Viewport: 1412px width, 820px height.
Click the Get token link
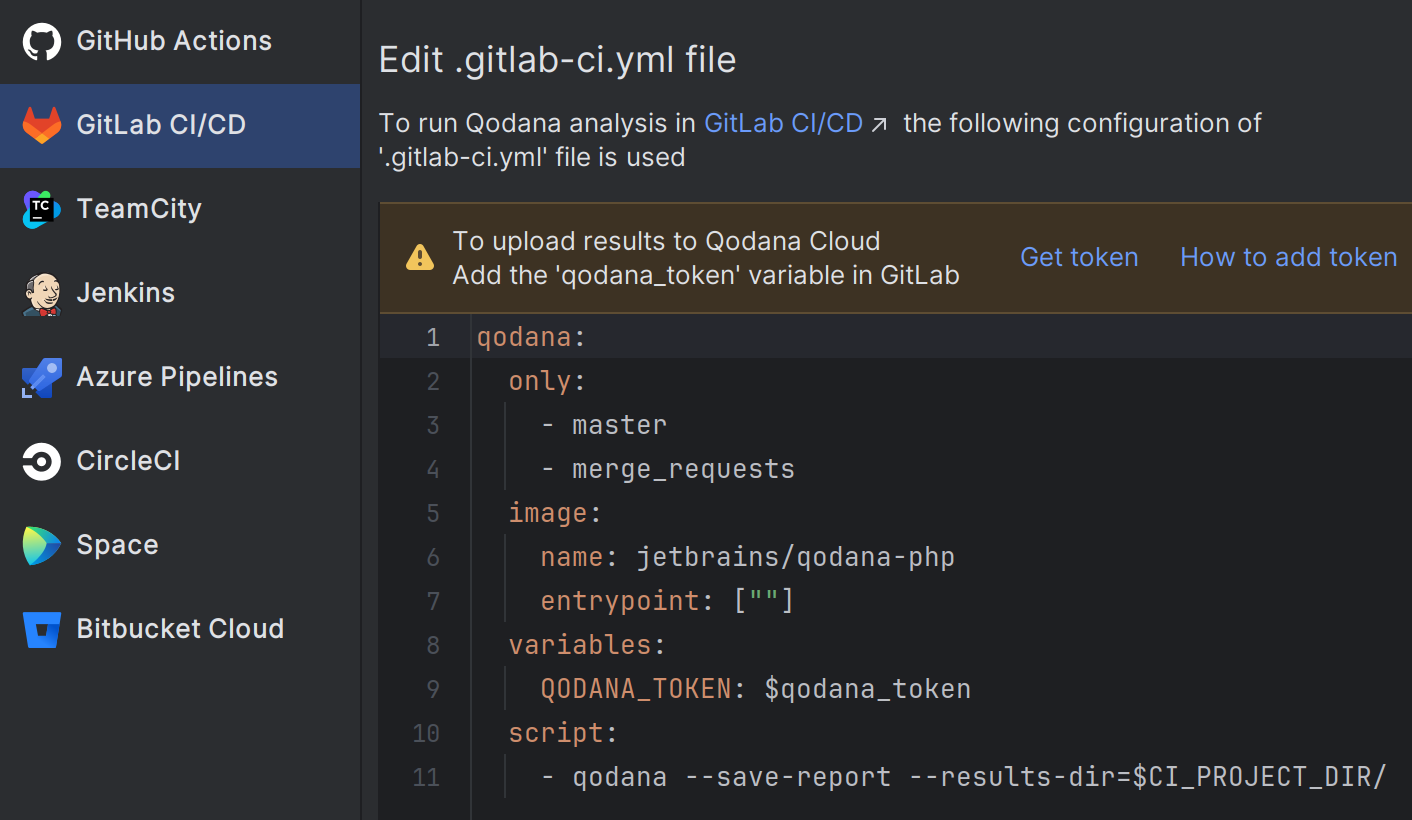point(1079,257)
